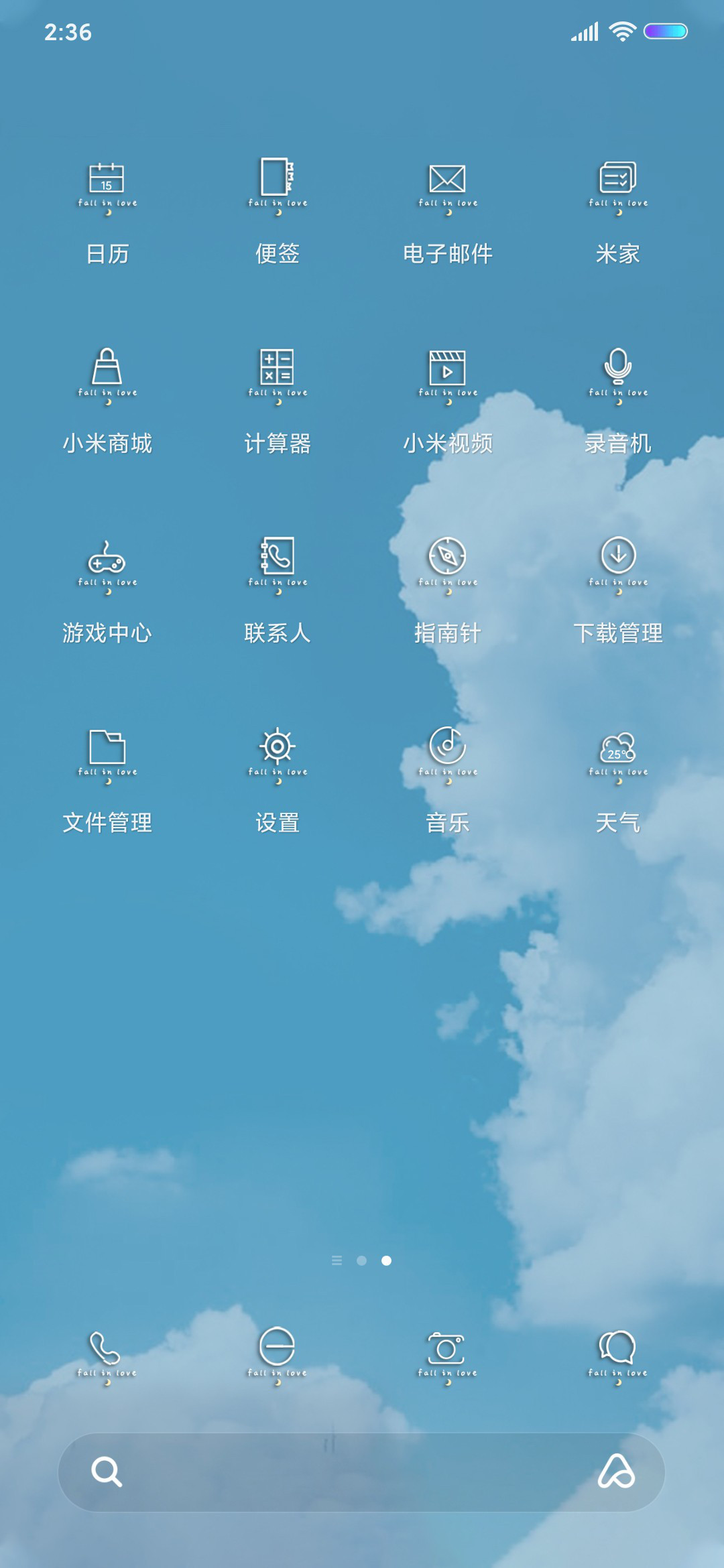The width and height of the screenshot is (724, 1568).
Task: Switch to the middle home screen page dot
Action: click(361, 1260)
